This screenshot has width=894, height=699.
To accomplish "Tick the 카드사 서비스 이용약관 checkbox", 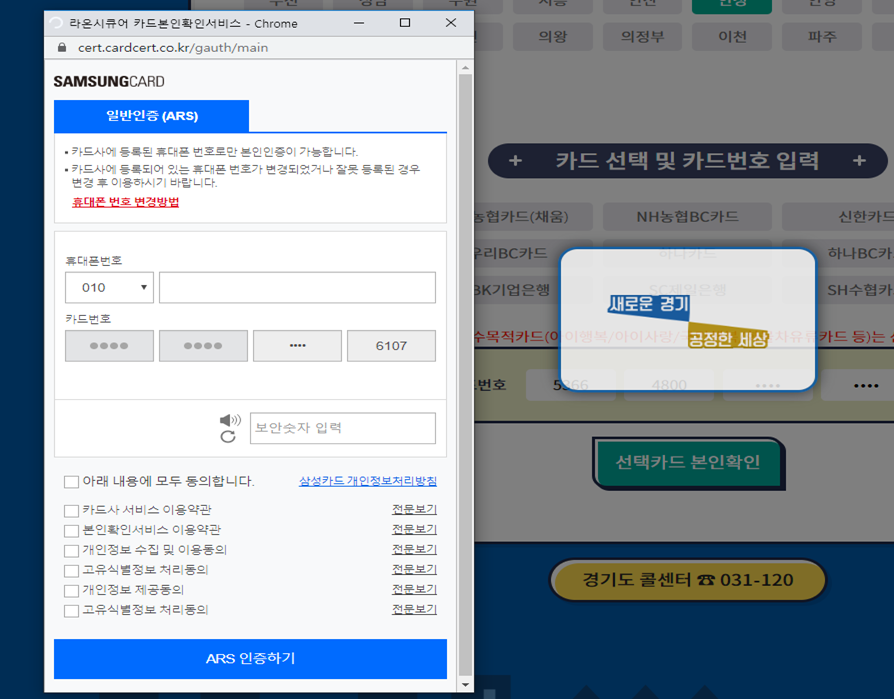I will point(71,511).
